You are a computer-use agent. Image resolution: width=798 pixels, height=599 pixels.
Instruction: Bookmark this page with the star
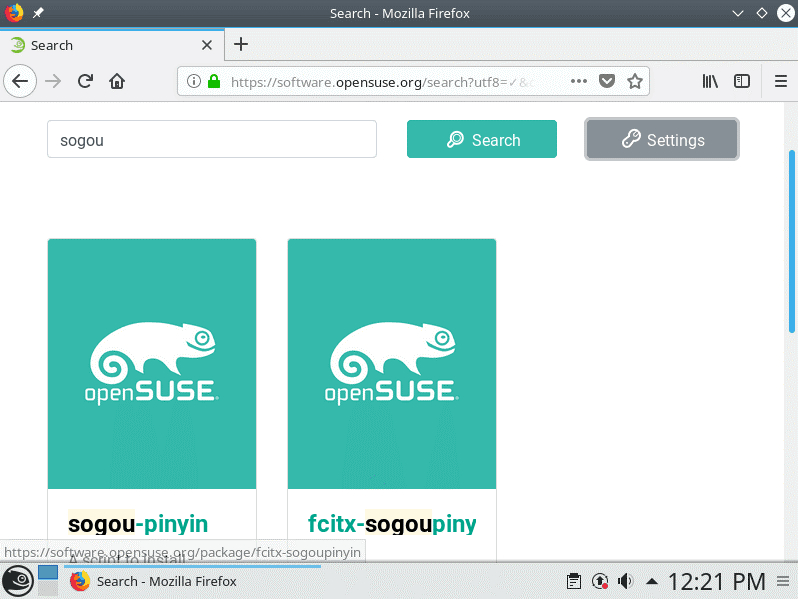(635, 81)
